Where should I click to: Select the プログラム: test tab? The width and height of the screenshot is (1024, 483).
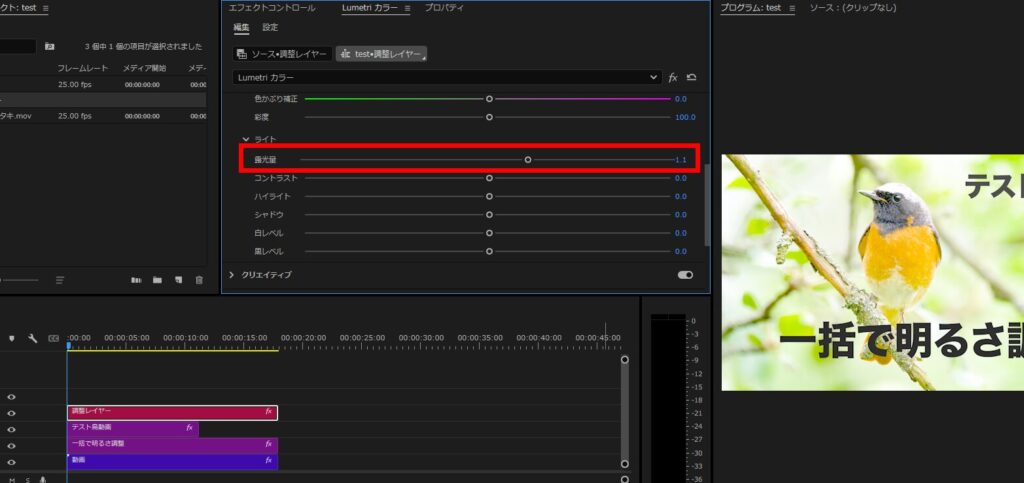[x=750, y=8]
